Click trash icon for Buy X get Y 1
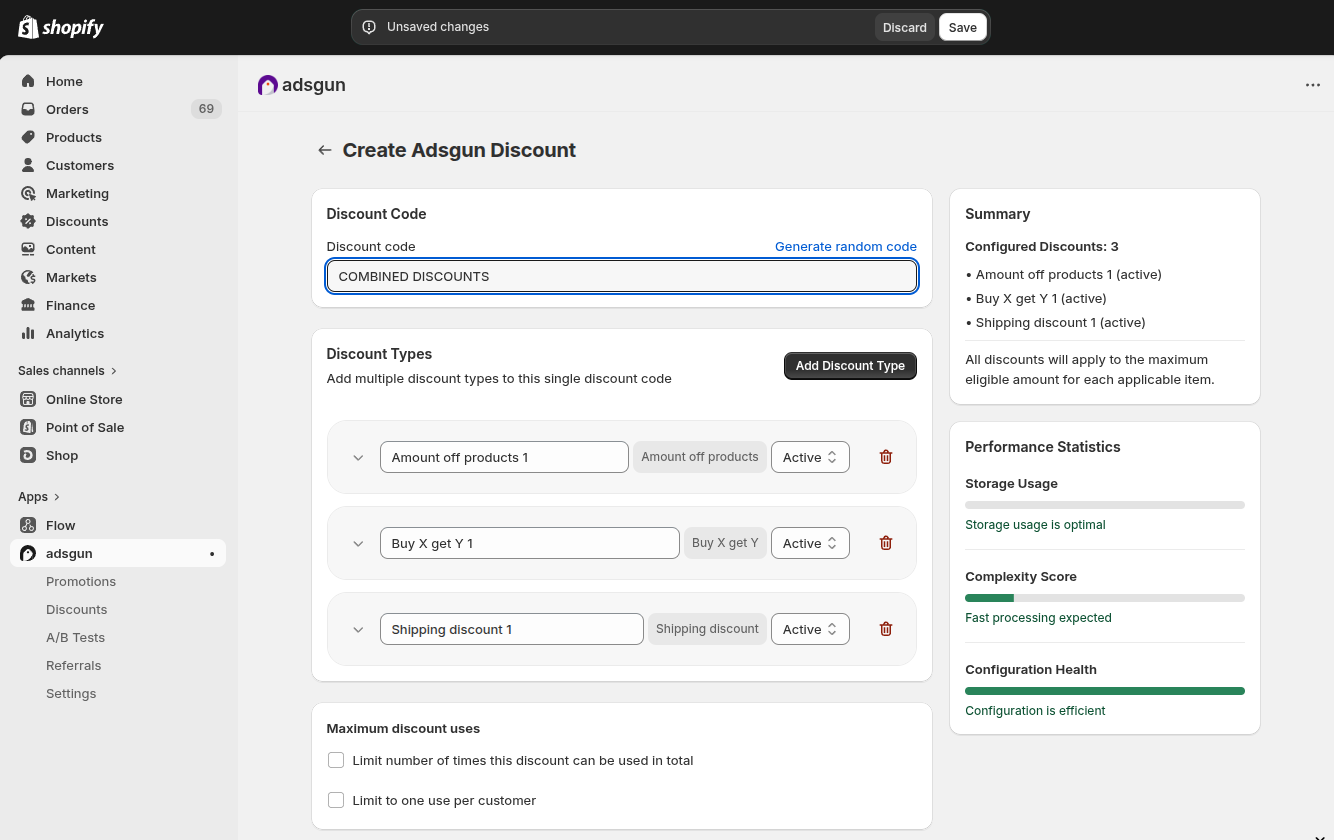 [x=885, y=543]
